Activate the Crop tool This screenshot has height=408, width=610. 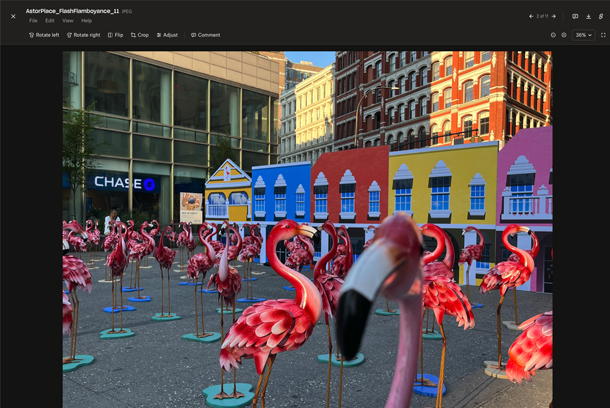140,35
